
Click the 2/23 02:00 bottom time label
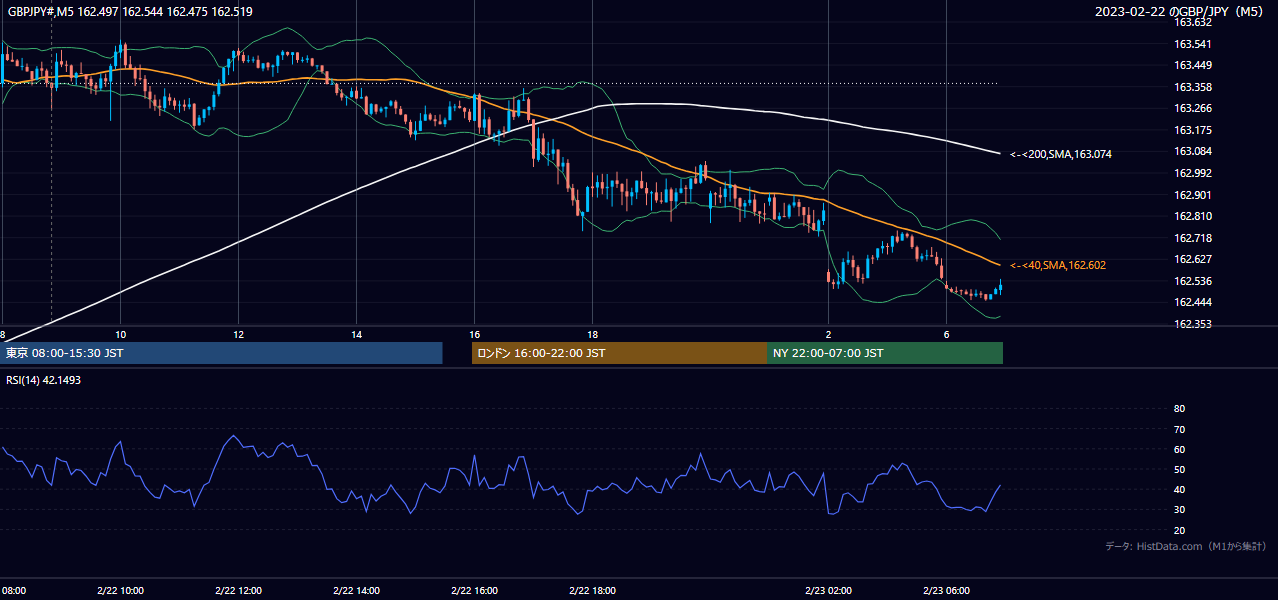pos(828,591)
